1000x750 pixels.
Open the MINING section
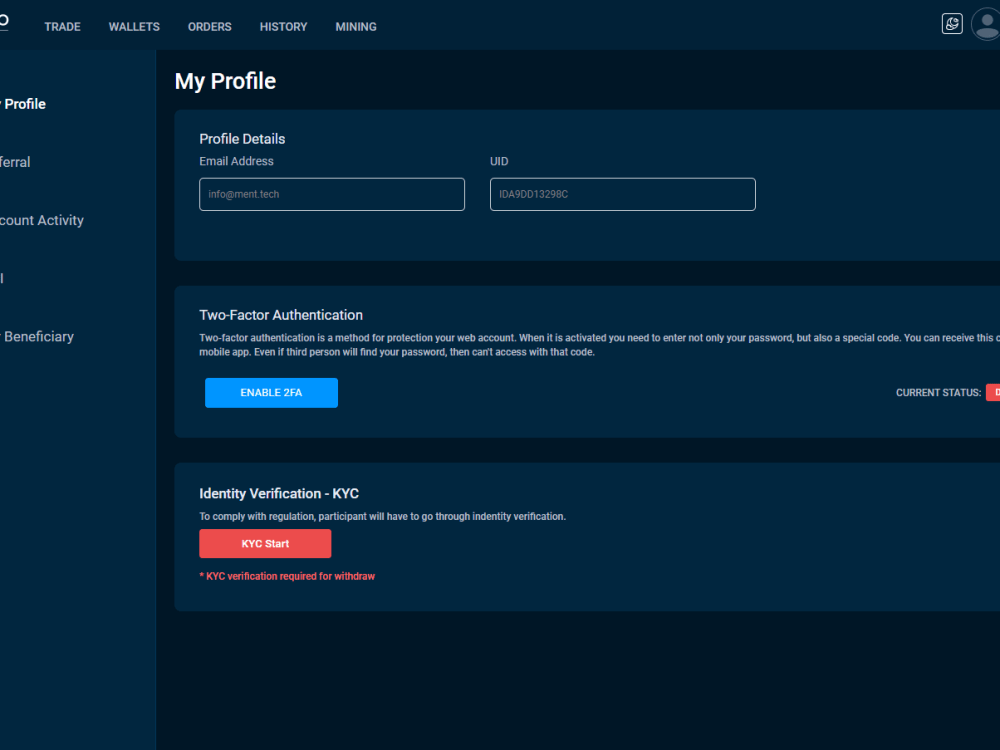click(x=356, y=27)
